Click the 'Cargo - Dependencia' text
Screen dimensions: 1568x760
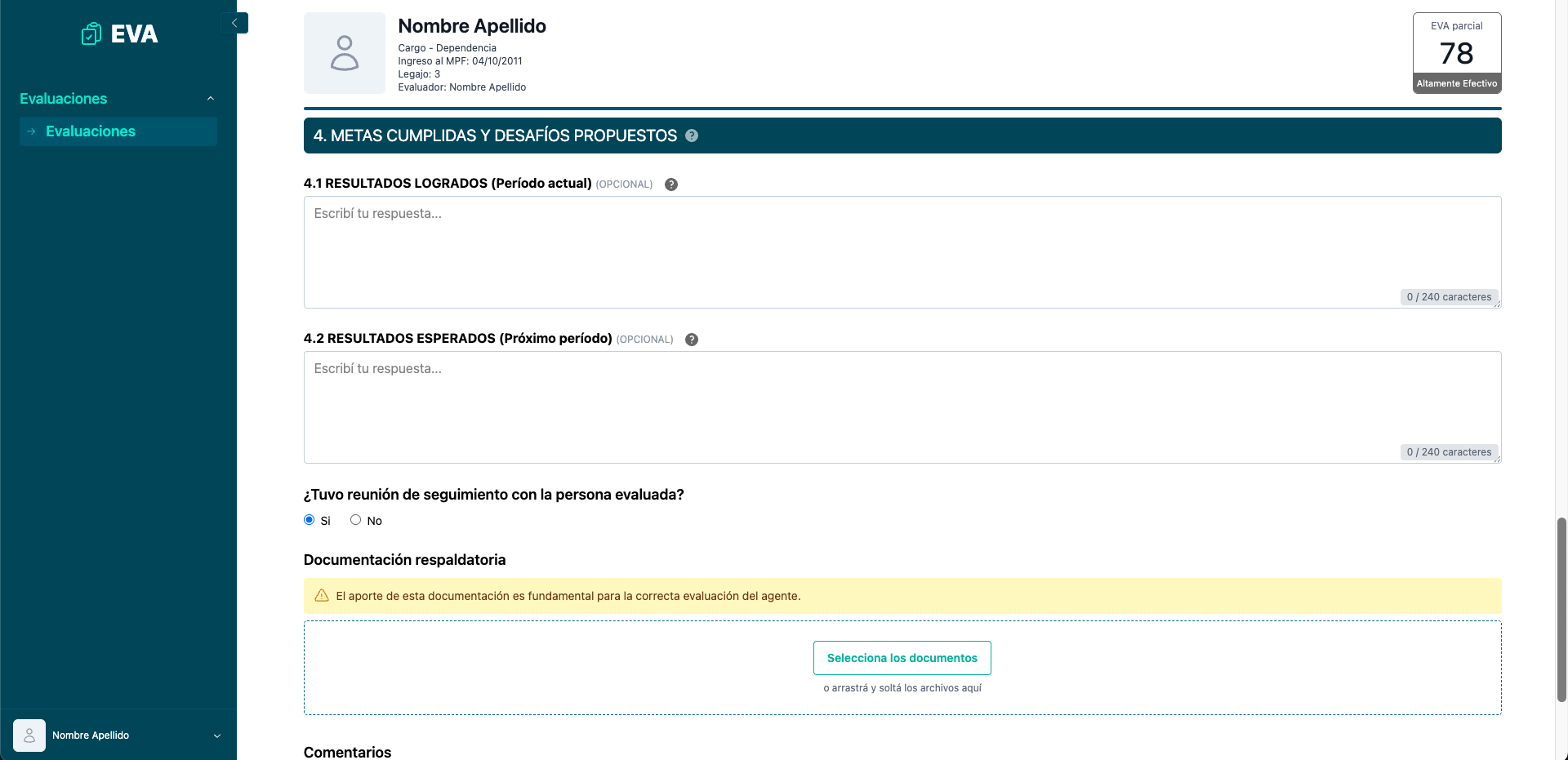coord(448,48)
